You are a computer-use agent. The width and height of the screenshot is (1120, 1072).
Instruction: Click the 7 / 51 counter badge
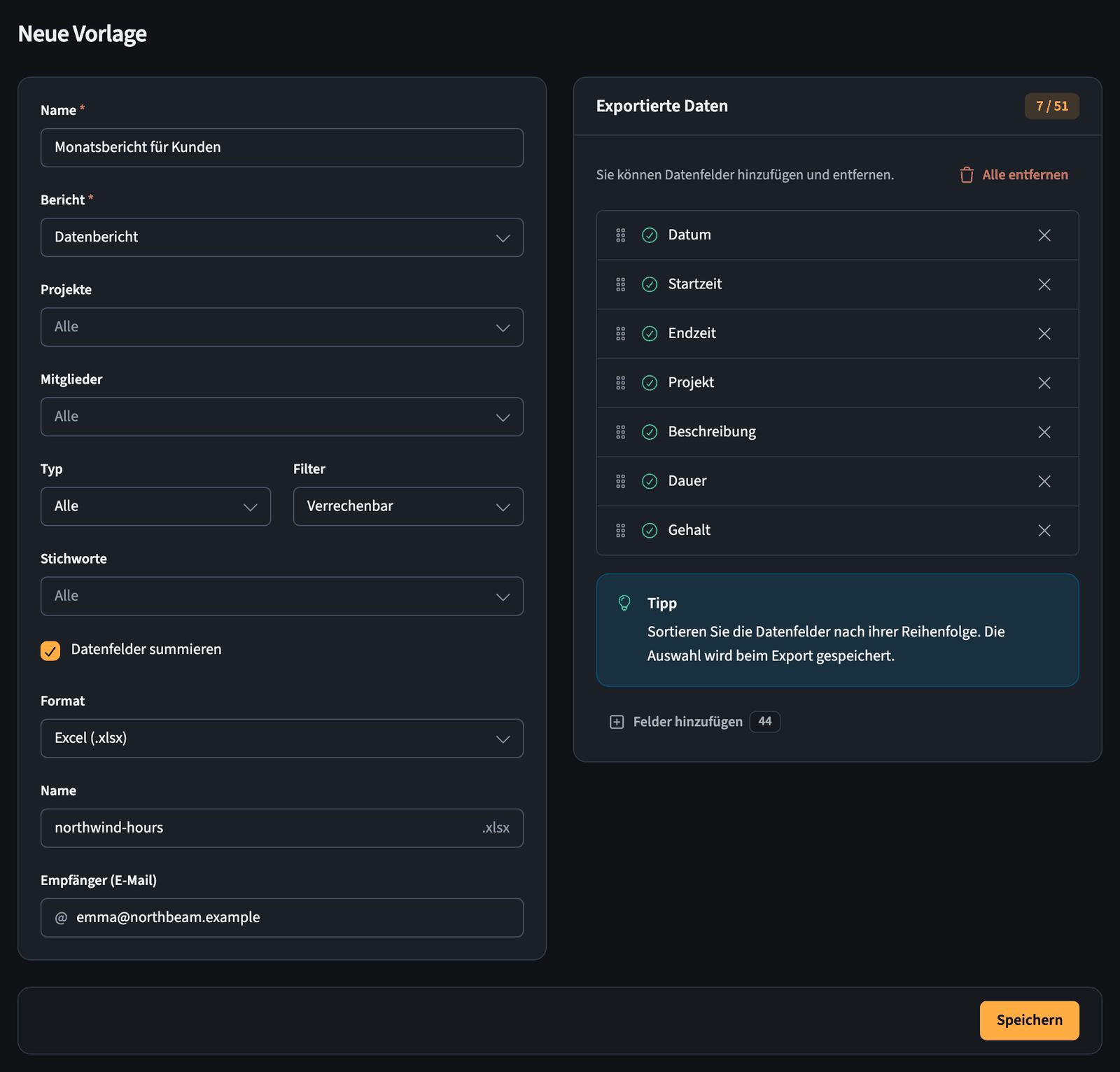coord(1051,106)
